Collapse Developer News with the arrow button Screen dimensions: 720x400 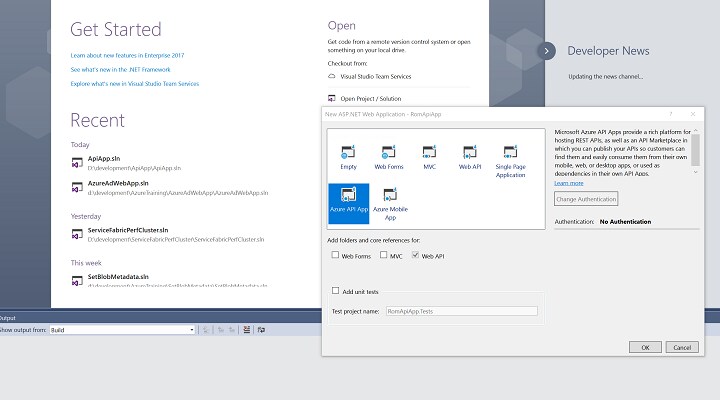click(546, 51)
